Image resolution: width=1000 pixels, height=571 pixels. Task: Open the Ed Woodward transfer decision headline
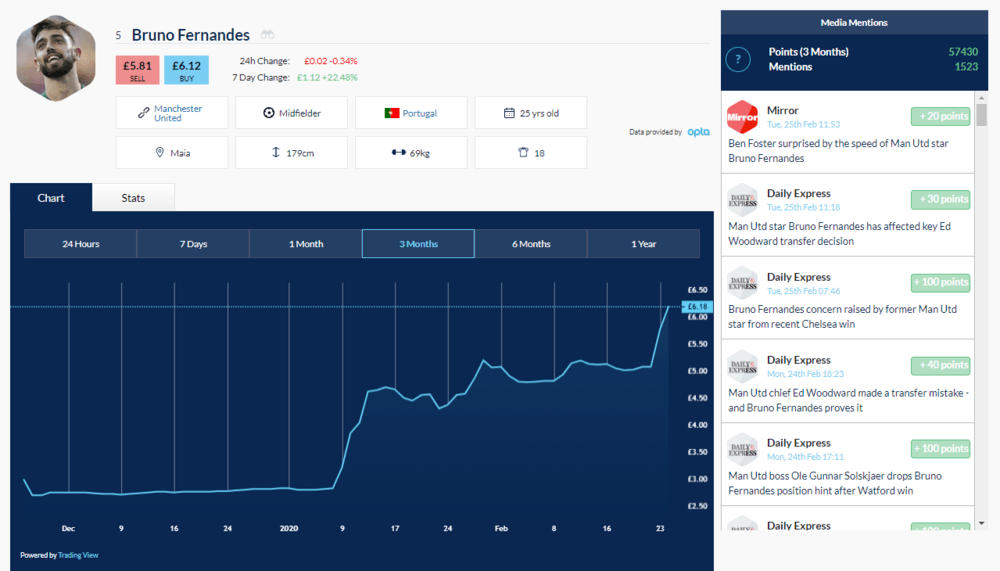839,234
